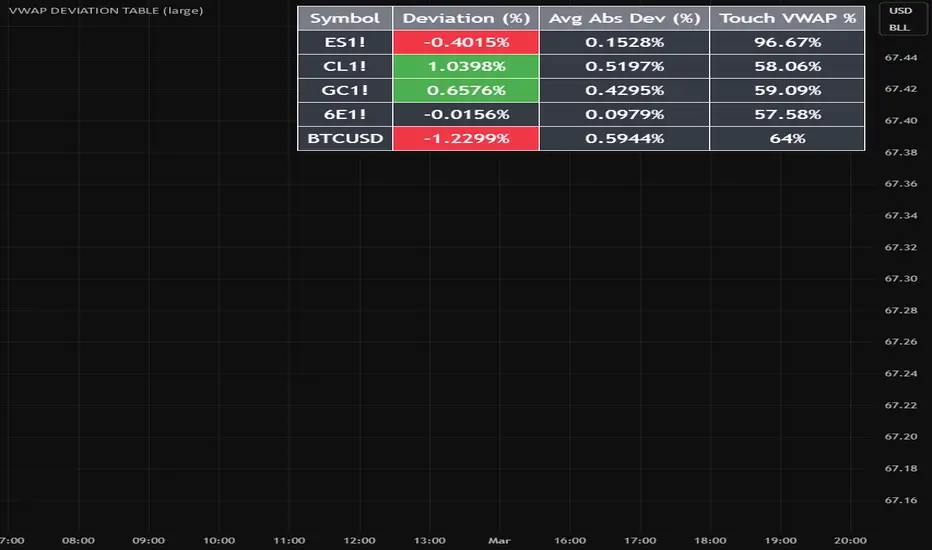Select the 0.1528% average deviation cell

[x=624, y=42]
